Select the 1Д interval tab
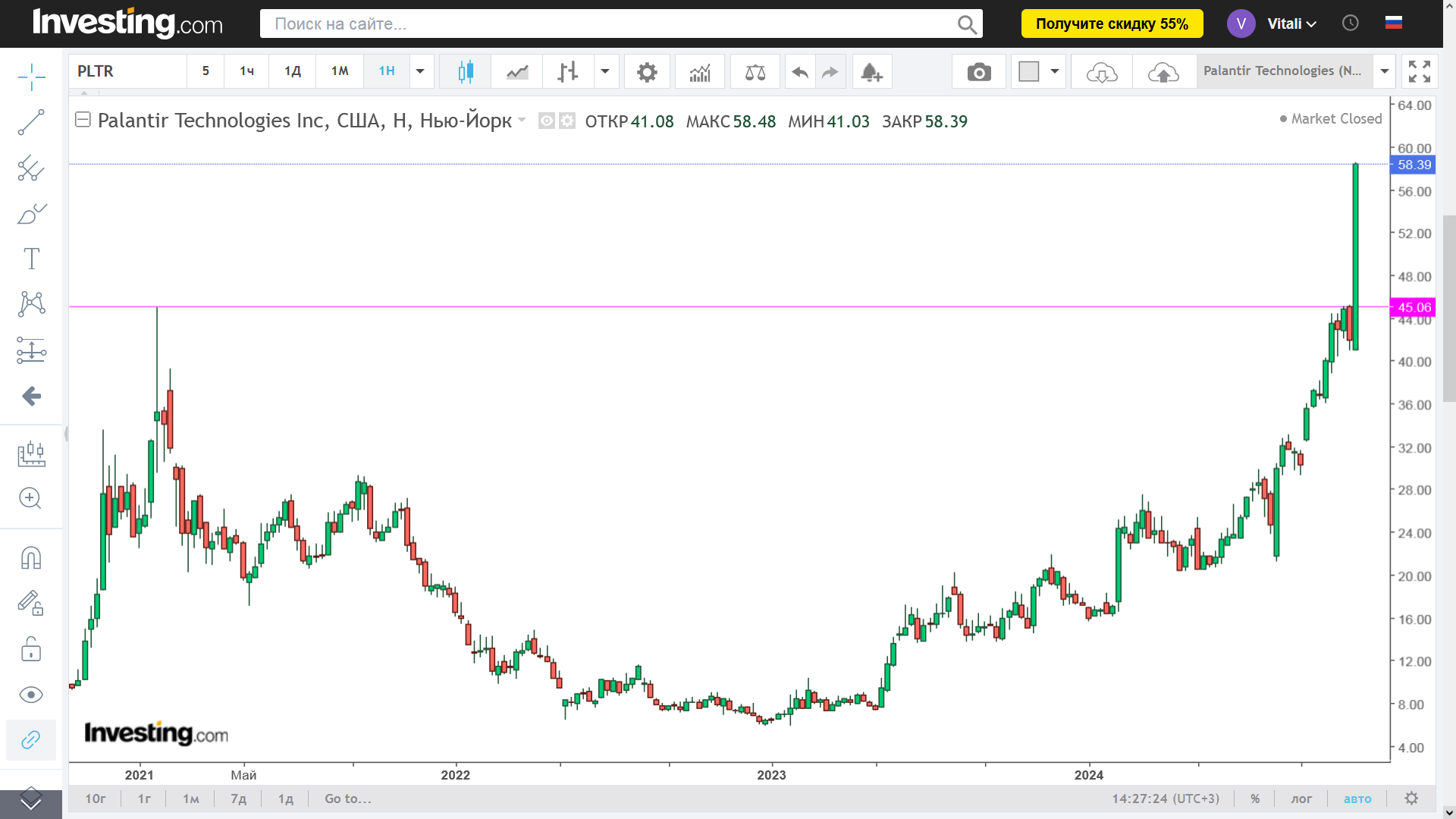This screenshot has width=1456, height=819. tap(293, 71)
